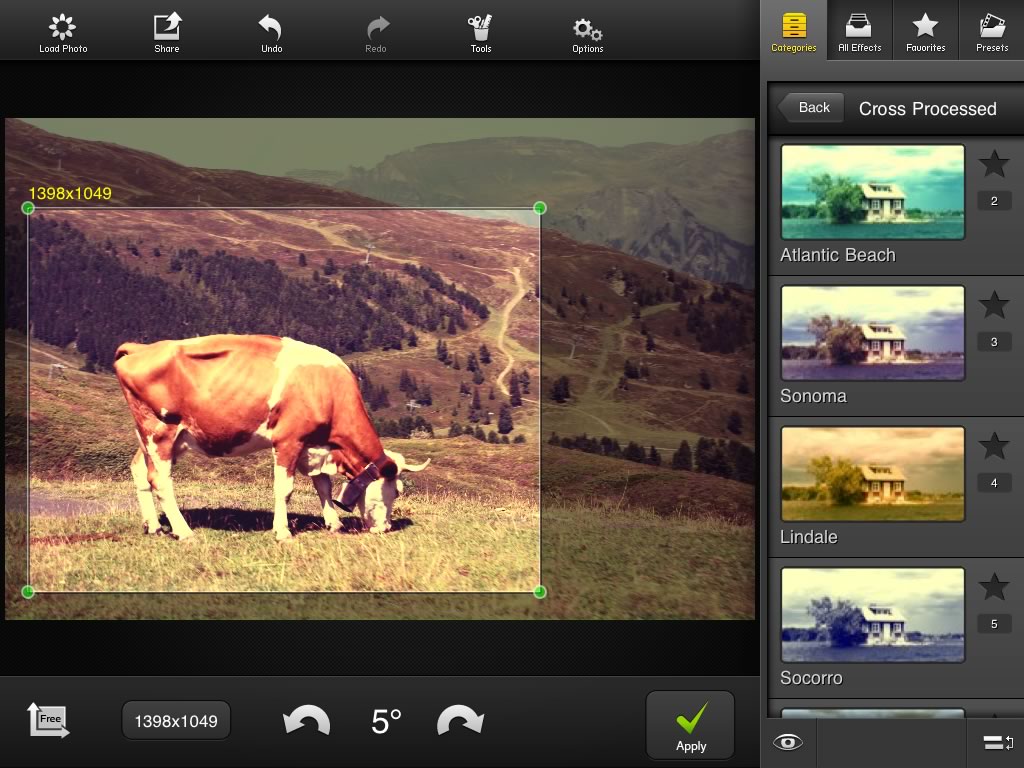The image size is (1024, 768).
Task: Pick the Socorro effect thumbnail
Action: [x=872, y=615]
